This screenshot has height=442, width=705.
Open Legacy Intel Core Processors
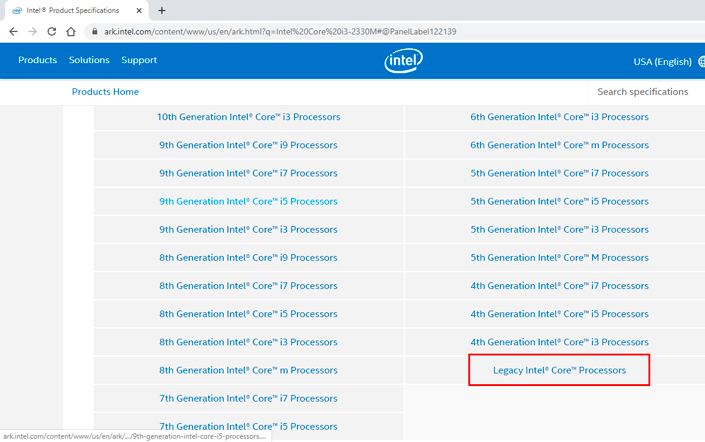point(559,370)
